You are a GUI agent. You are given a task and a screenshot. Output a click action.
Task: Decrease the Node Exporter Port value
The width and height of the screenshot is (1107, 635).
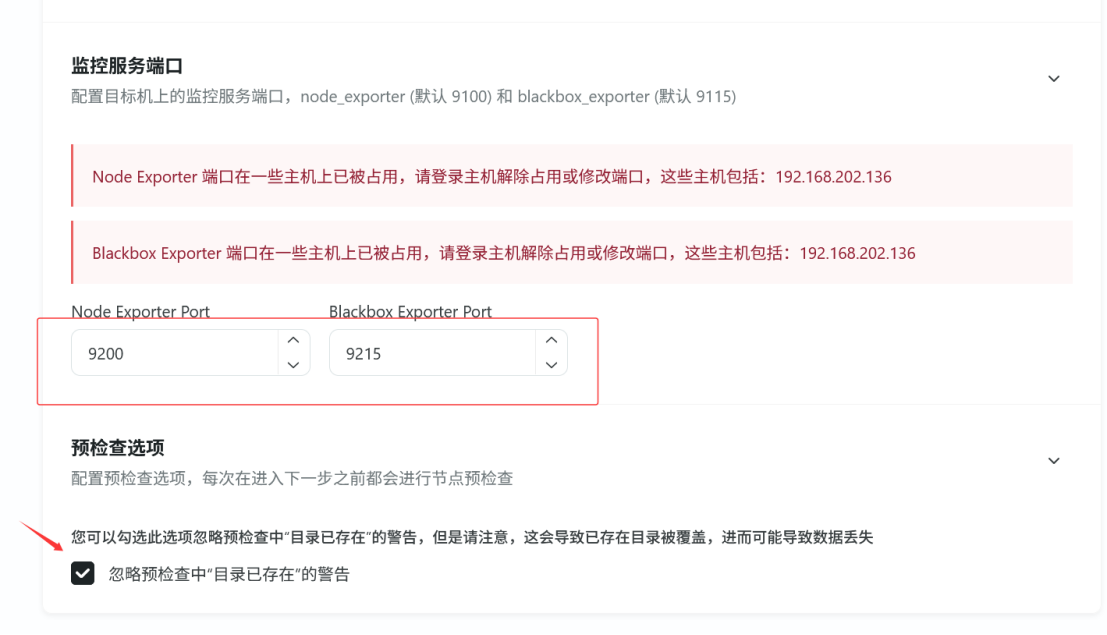tap(292, 365)
